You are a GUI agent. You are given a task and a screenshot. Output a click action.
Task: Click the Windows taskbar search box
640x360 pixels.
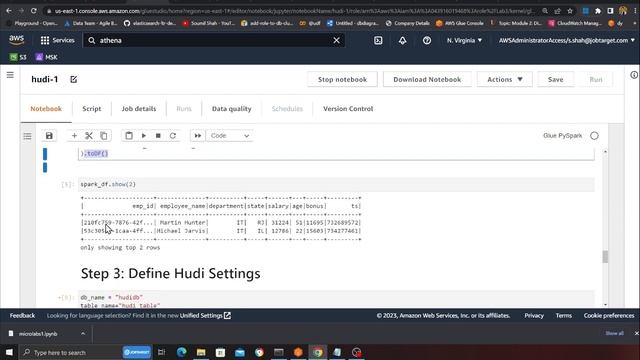[70, 352]
